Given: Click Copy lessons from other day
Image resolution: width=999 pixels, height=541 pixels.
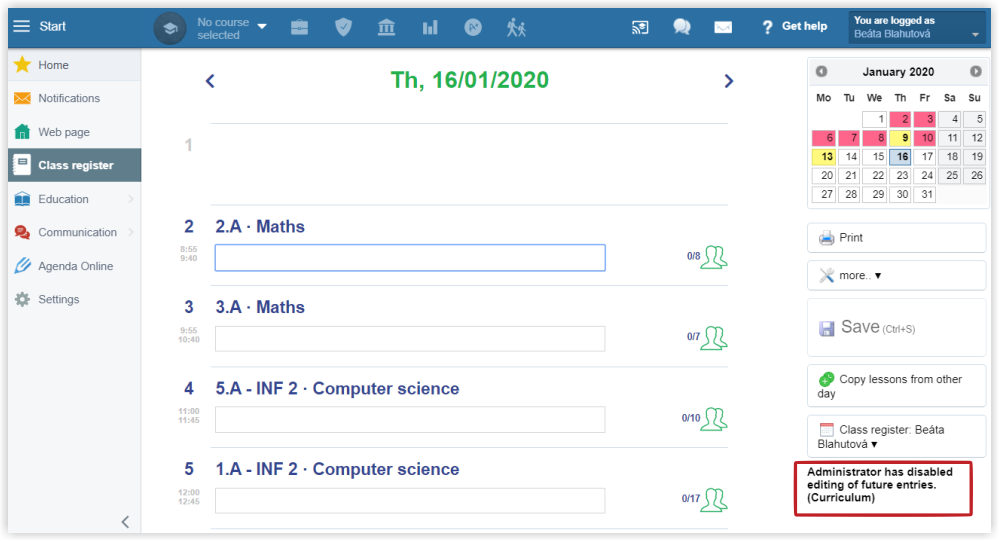Looking at the screenshot, I should pos(896,386).
